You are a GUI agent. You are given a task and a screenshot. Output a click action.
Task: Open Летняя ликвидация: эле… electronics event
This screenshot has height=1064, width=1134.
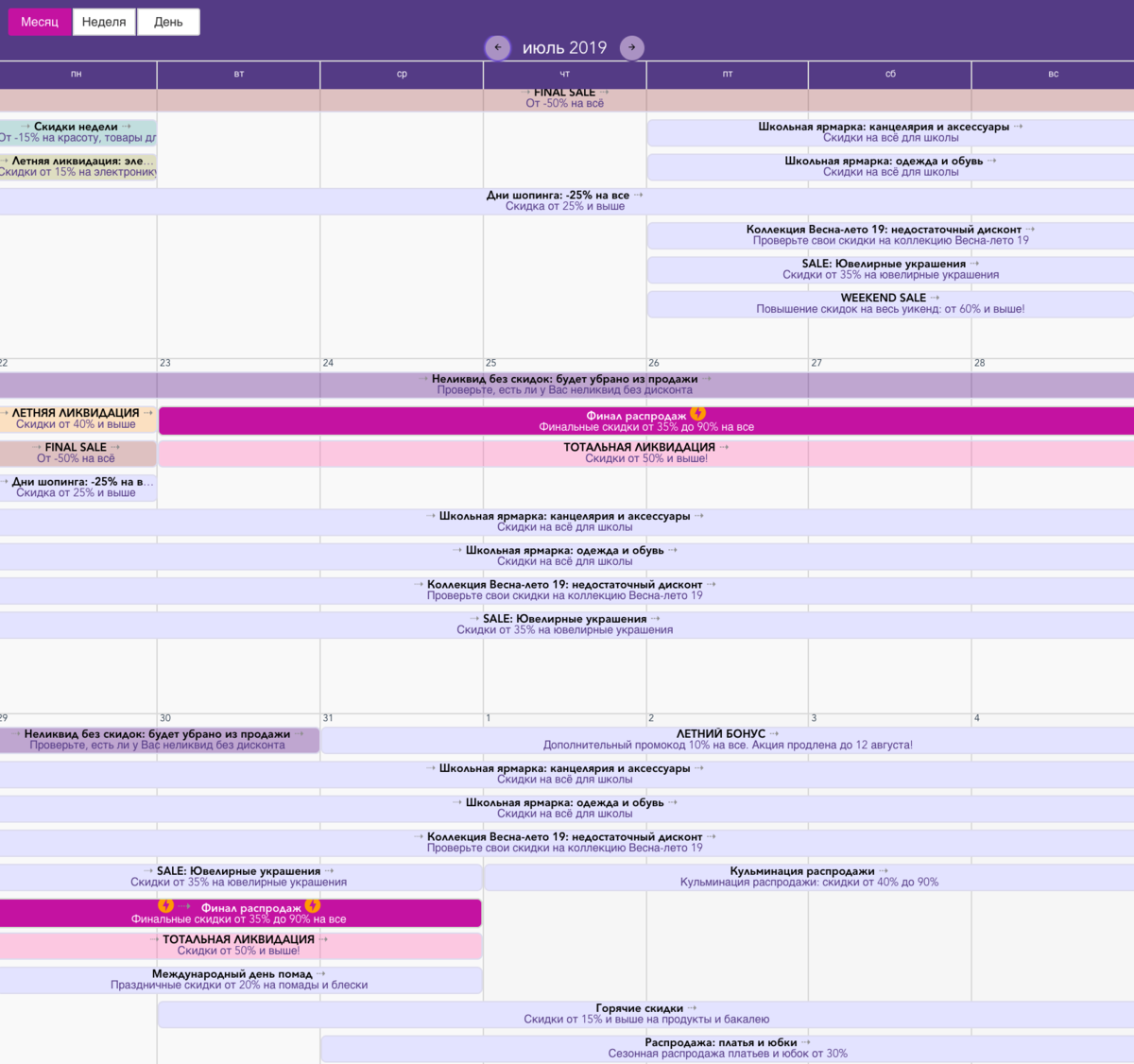(x=77, y=166)
